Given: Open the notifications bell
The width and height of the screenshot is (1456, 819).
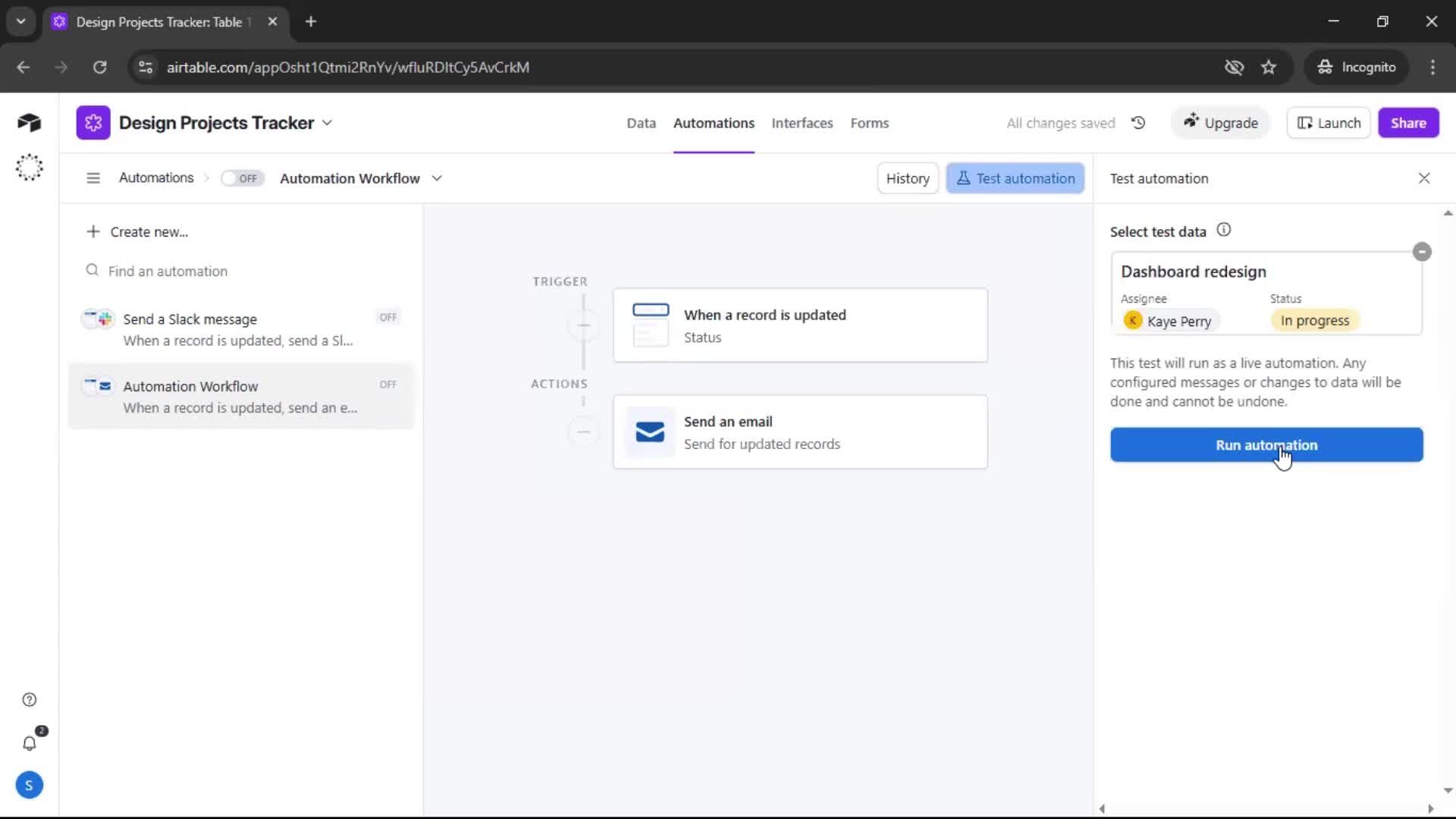Looking at the screenshot, I should (x=29, y=743).
